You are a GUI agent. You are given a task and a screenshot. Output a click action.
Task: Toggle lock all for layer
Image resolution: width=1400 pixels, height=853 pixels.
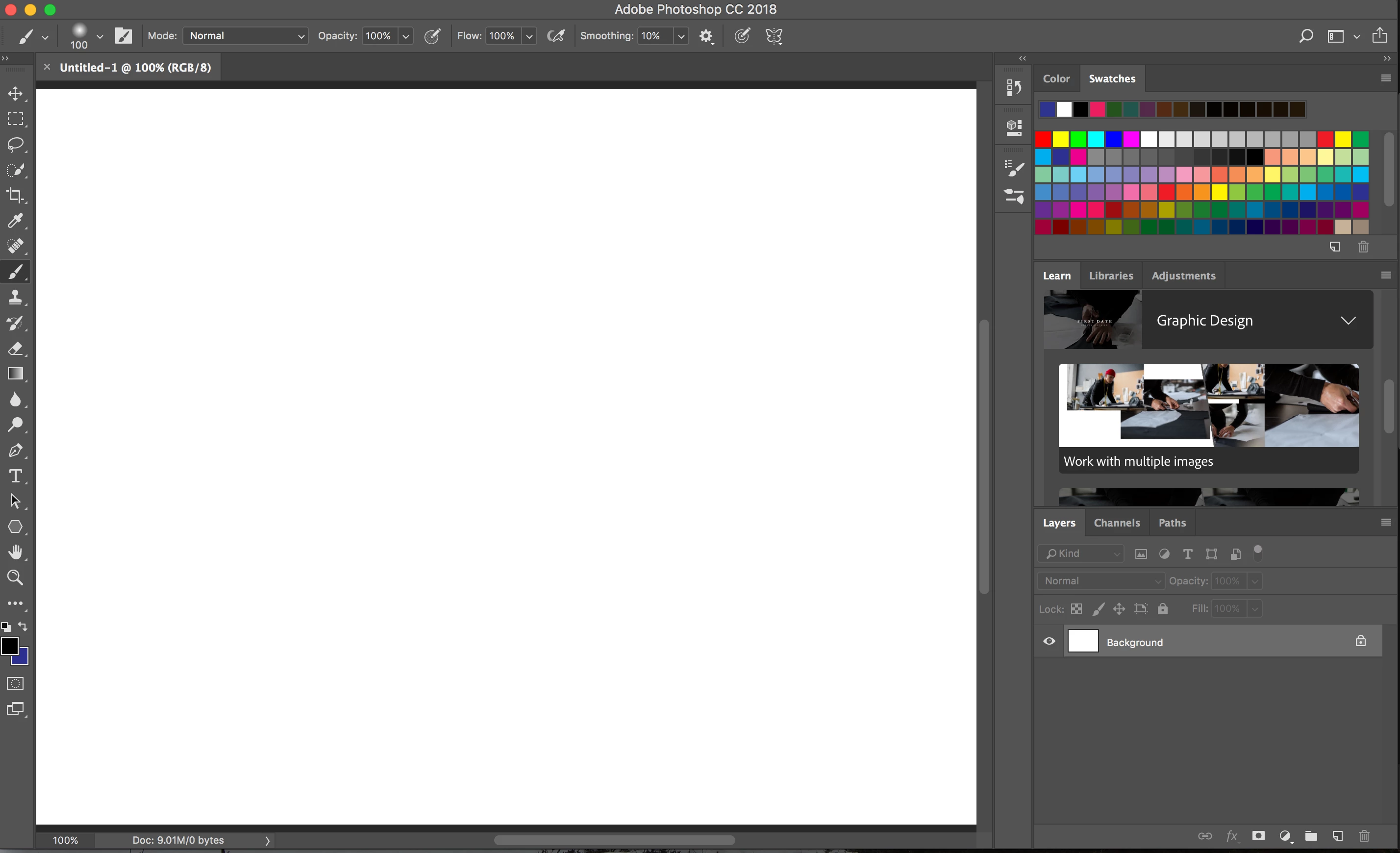click(1163, 609)
